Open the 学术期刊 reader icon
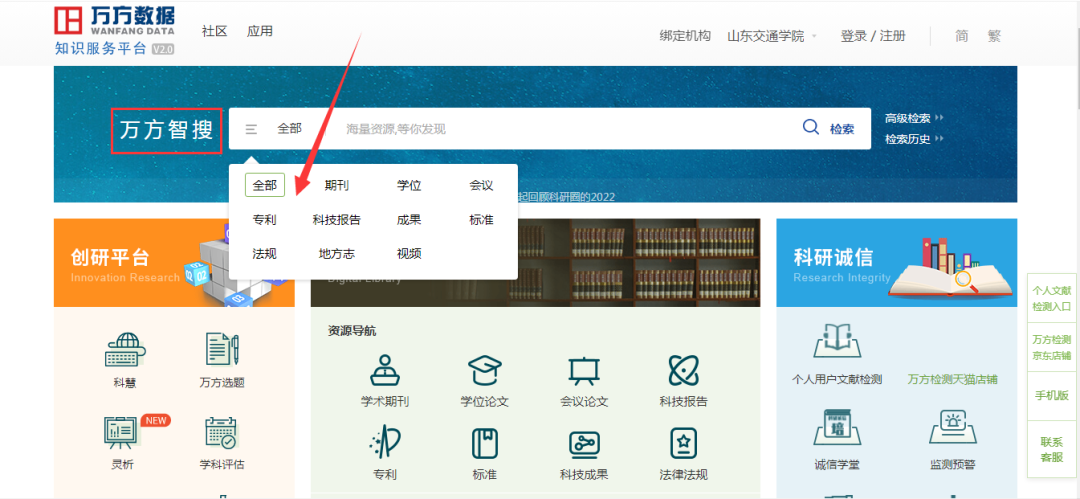The height and width of the screenshot is (499, 1080). pos(385,370)
